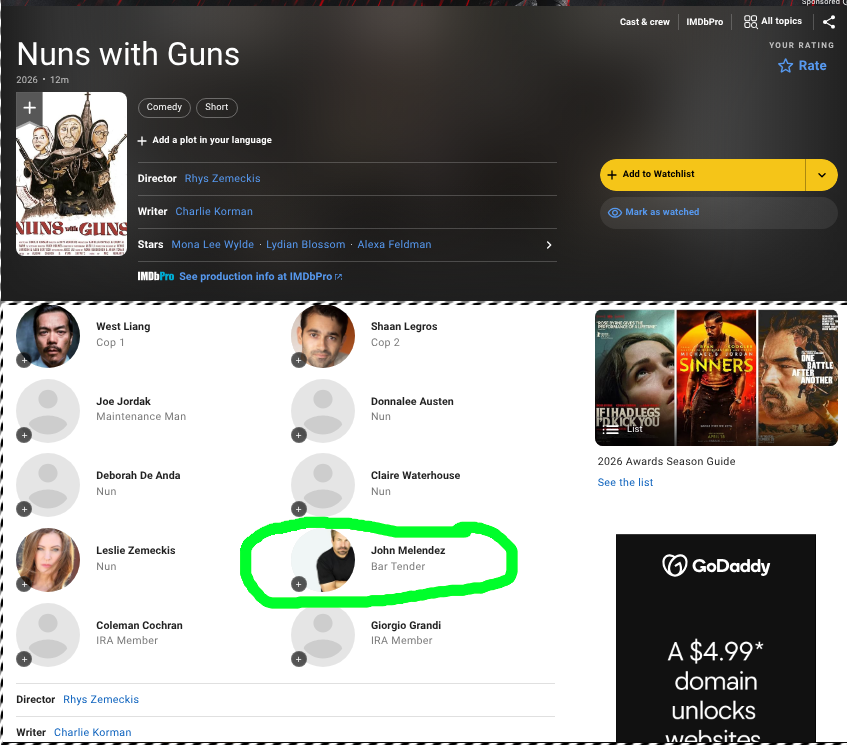The image size is (847, 745).
Task: Open Cast & crew page
Action: [644, 22]
